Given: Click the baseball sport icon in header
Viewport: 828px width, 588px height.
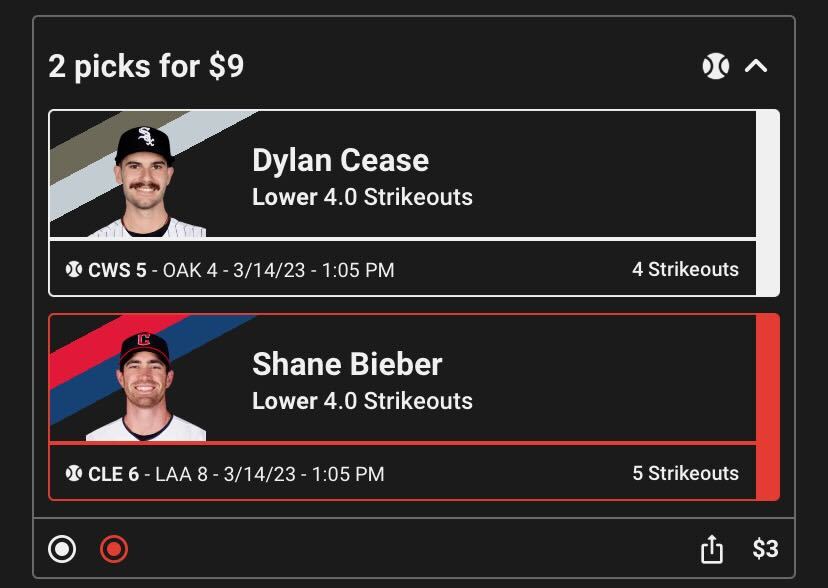Looking at the screenshot, I should pyautogui.click(x=715, y=67).
